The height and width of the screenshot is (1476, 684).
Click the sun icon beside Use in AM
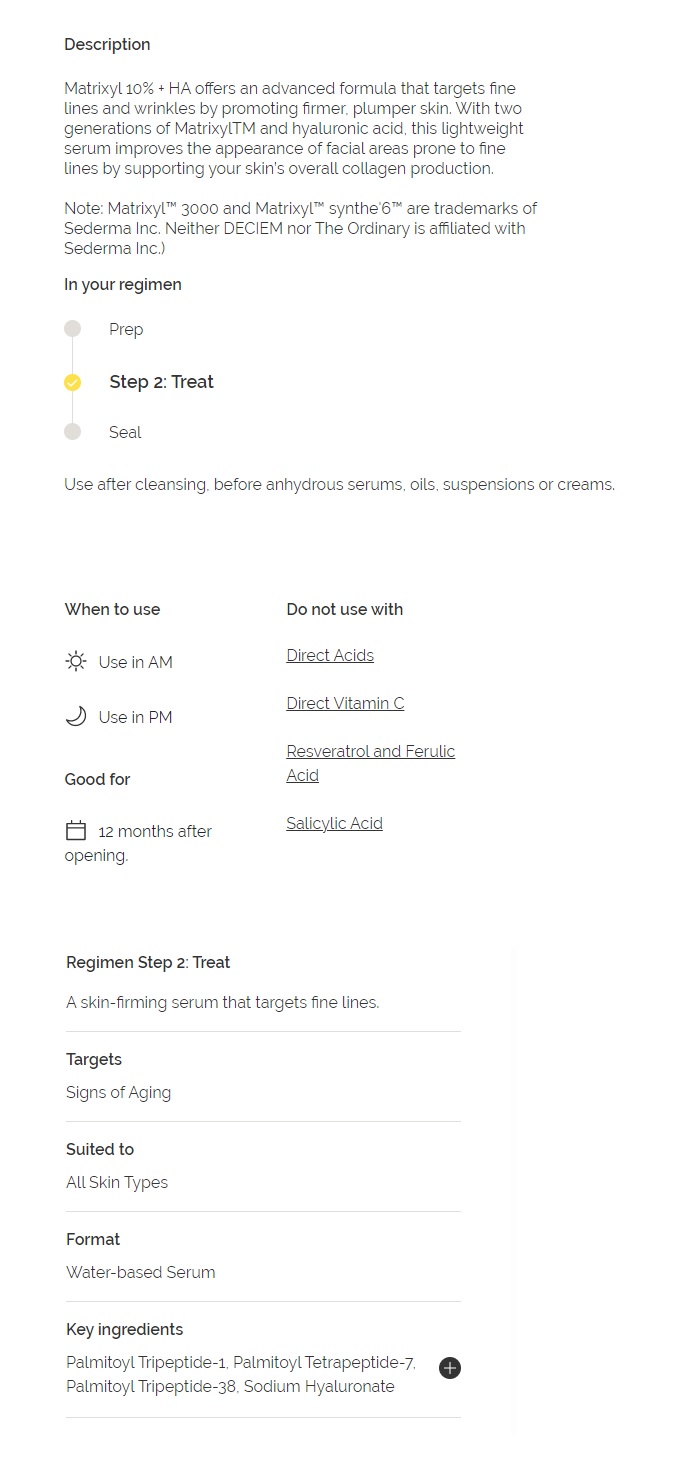76,661
